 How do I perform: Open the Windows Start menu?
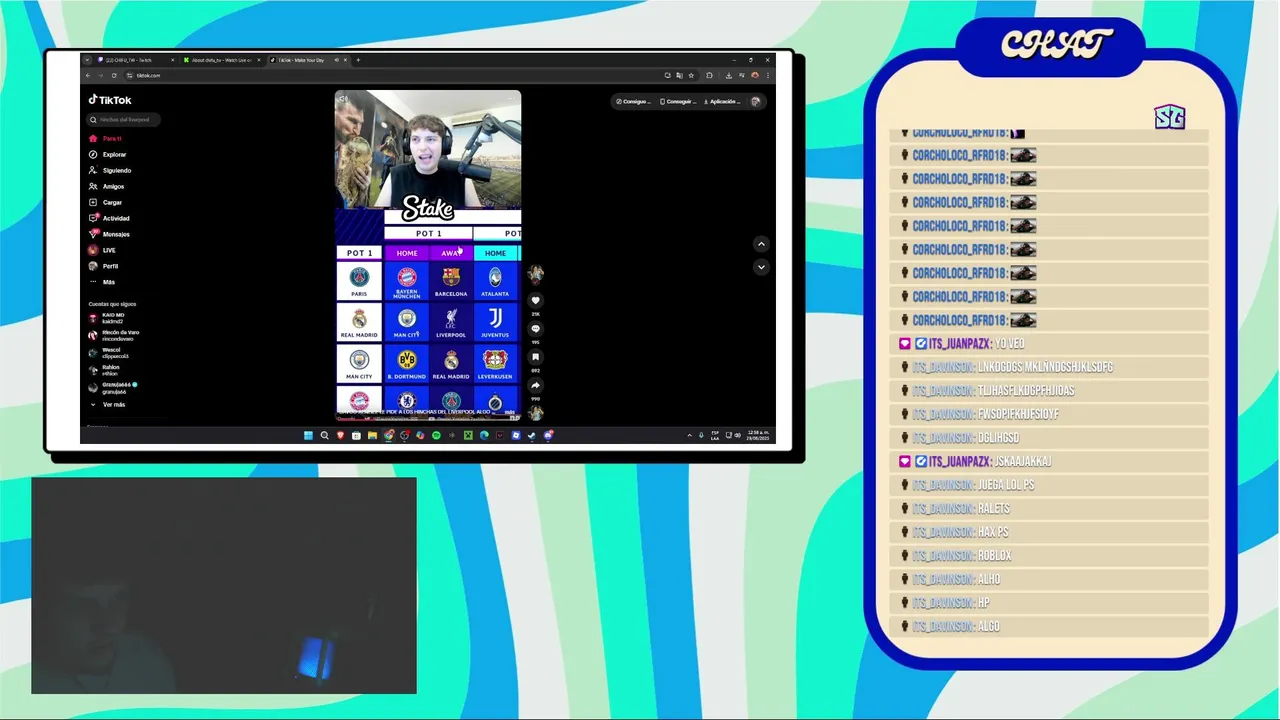tap(308, 435)
